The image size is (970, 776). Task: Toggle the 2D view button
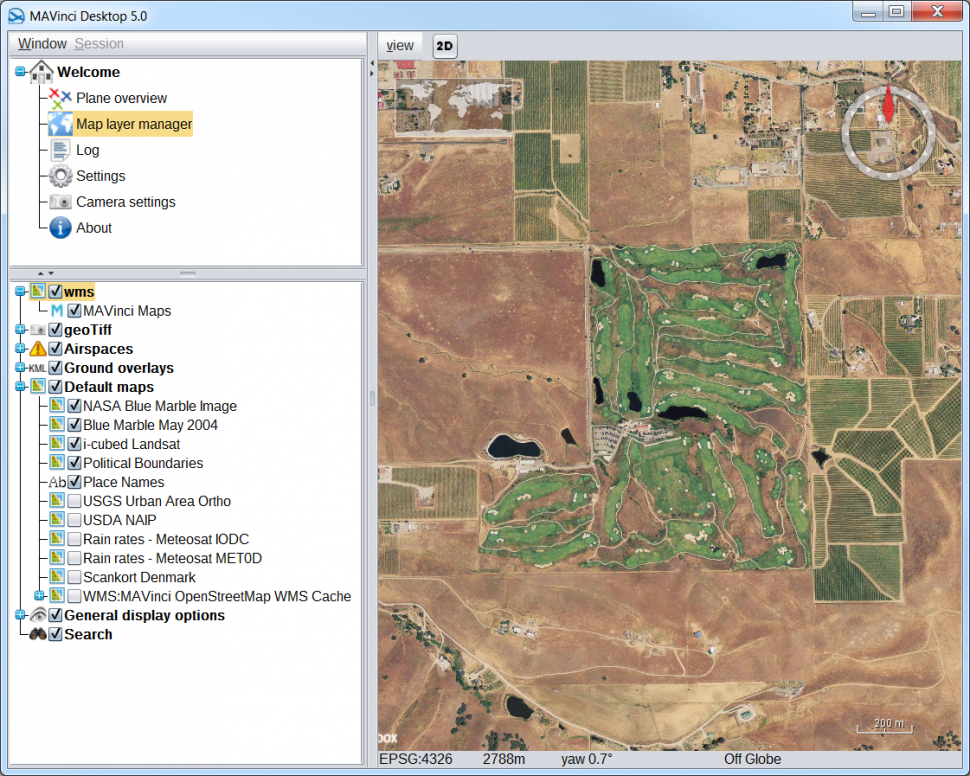point(445,46)
